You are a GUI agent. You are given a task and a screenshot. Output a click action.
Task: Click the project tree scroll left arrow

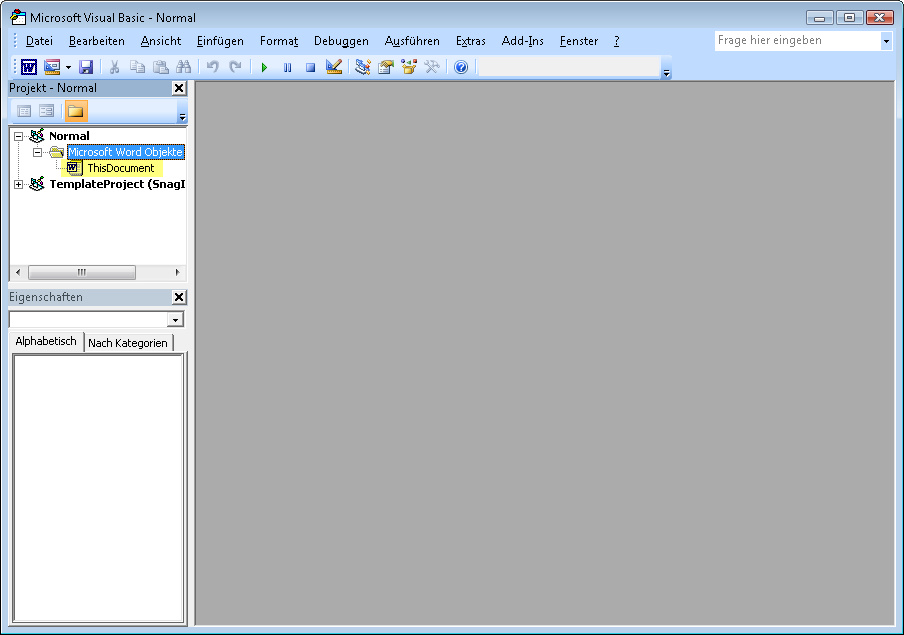coord(18,272)
